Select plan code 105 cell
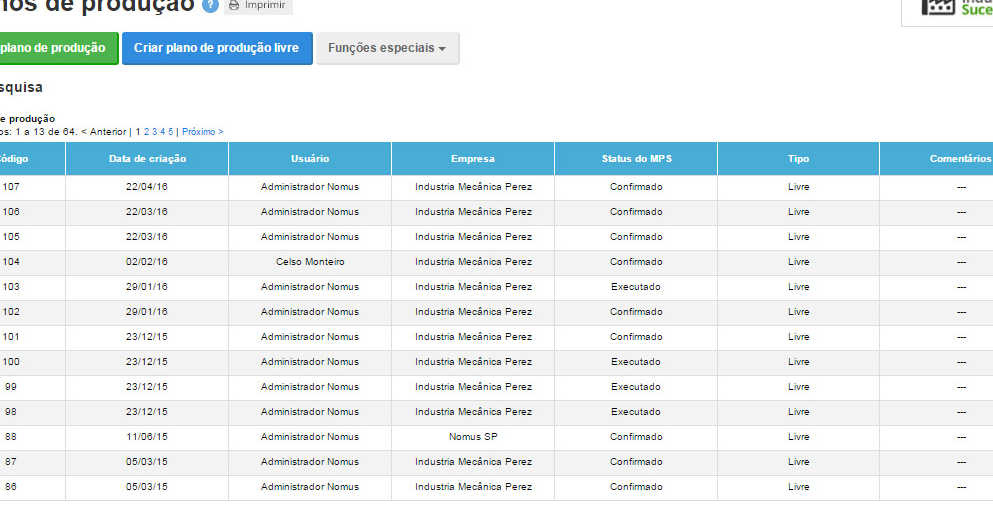 point(32,237)
